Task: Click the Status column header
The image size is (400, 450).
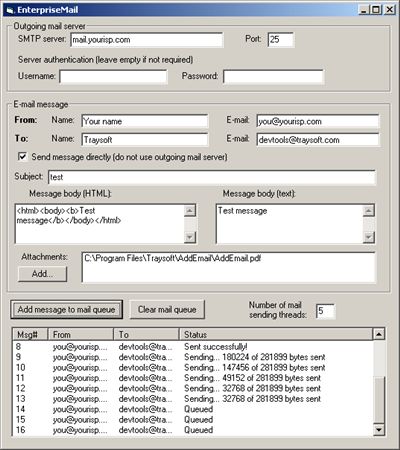Action: point(276,334)
